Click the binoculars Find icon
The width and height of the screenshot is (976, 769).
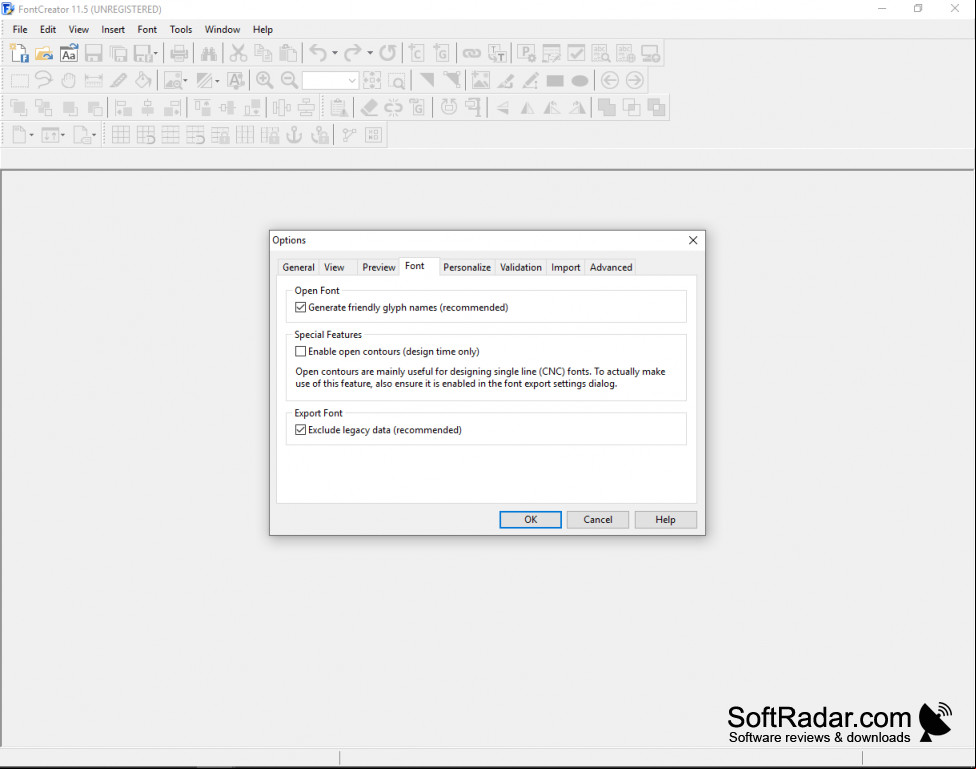click(209, 54)
